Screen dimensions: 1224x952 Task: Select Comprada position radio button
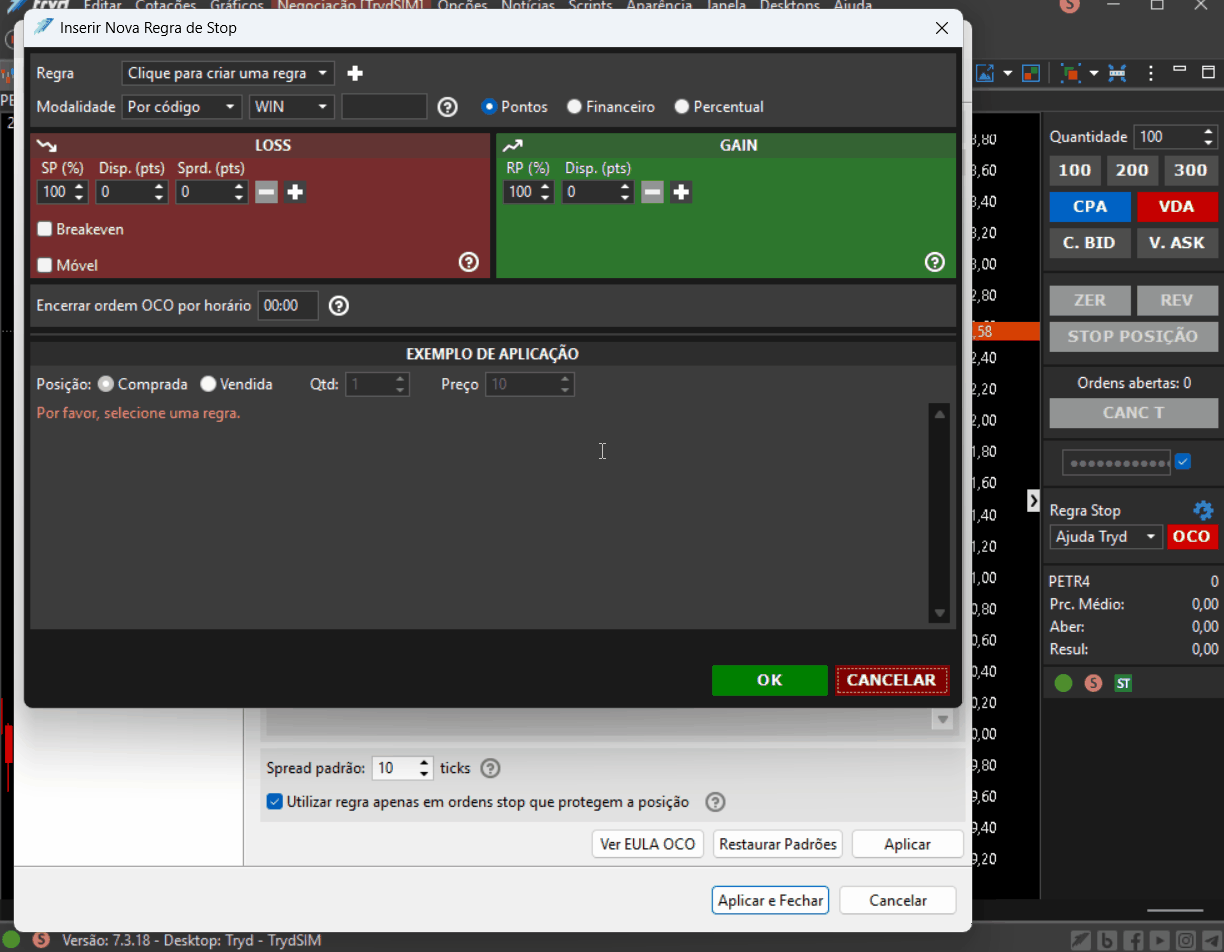click(x=106, y=384)
